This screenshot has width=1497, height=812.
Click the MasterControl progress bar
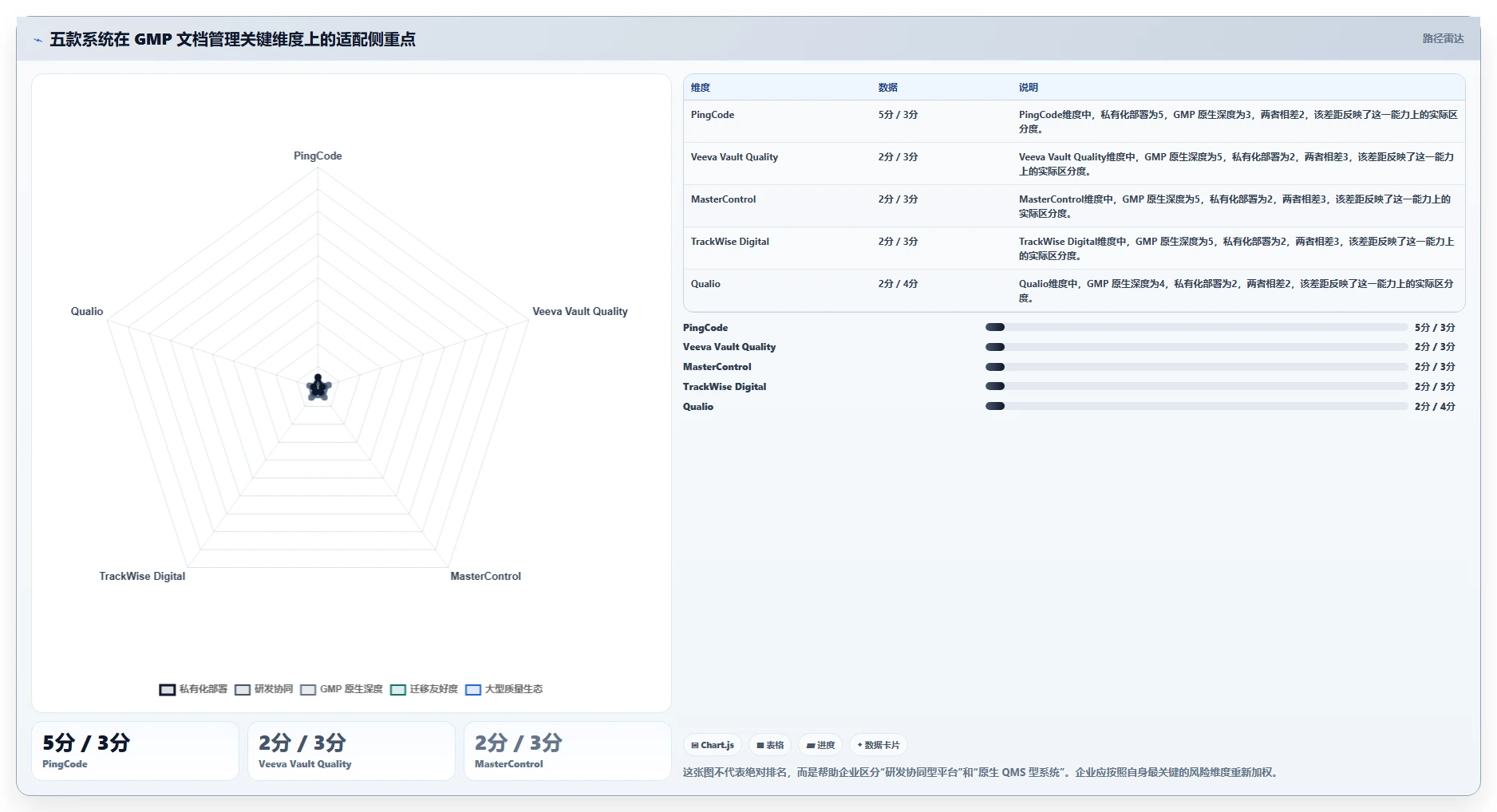tap(1196, 367)
